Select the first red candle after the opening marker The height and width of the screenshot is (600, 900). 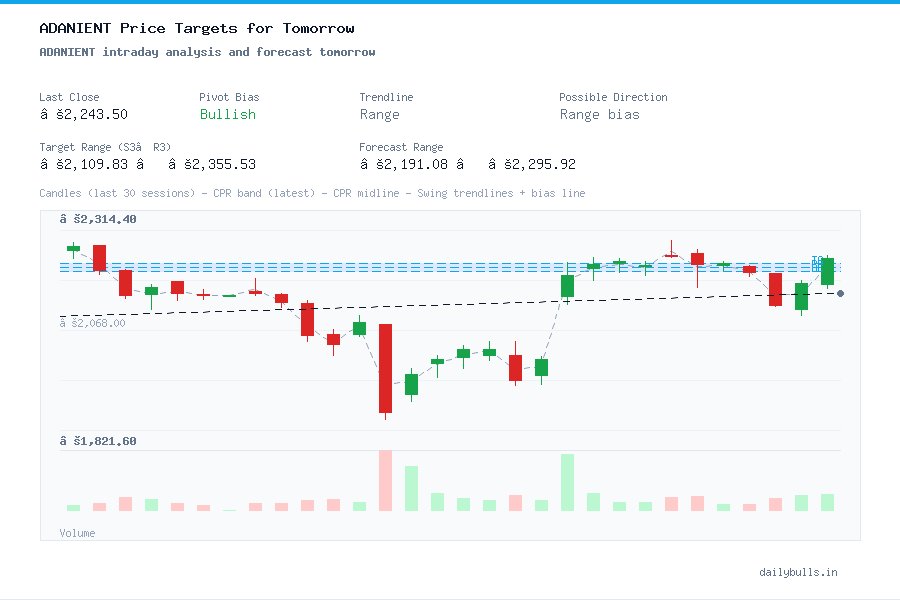pos(98,258)
